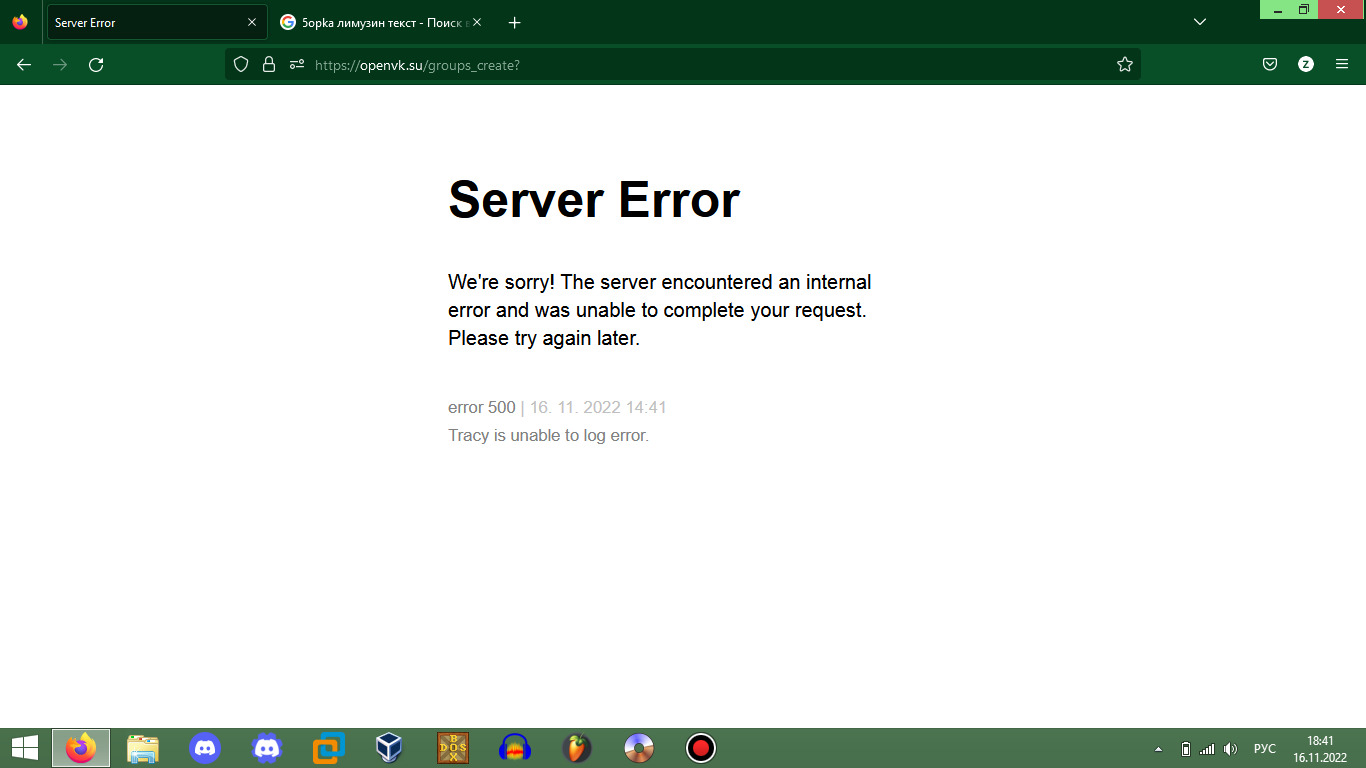Open Firefox View from the tab bar
The width and height of the screenshot is (1366, 768).
[20, 22]
